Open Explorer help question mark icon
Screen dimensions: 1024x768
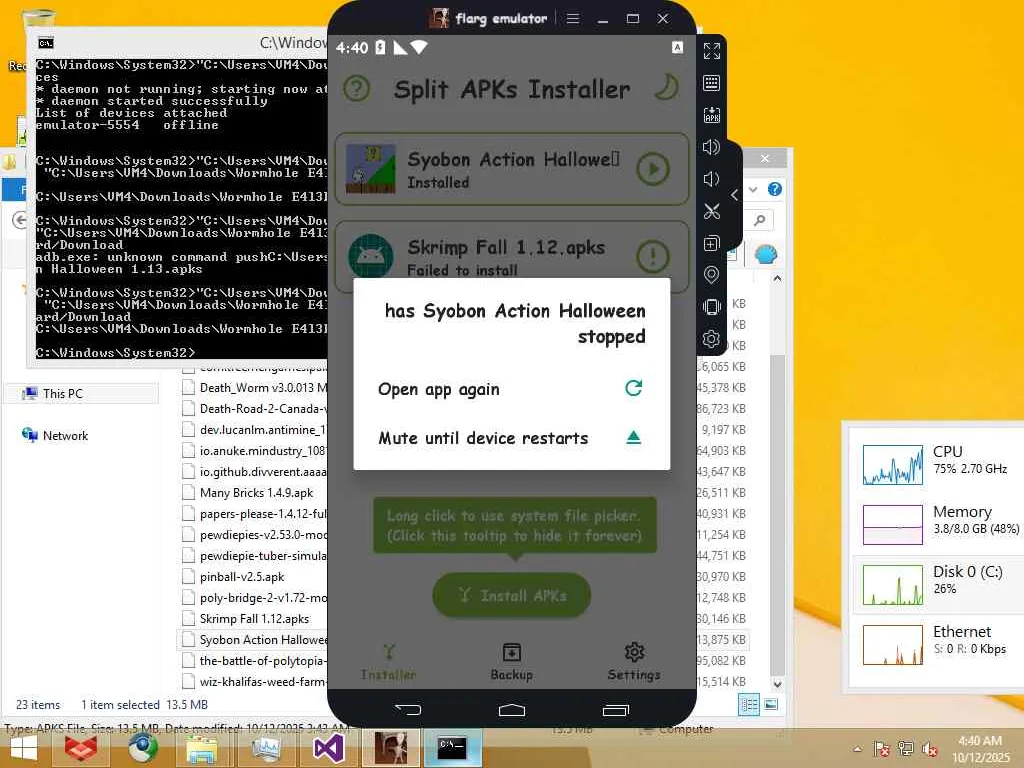pos(775,189)
